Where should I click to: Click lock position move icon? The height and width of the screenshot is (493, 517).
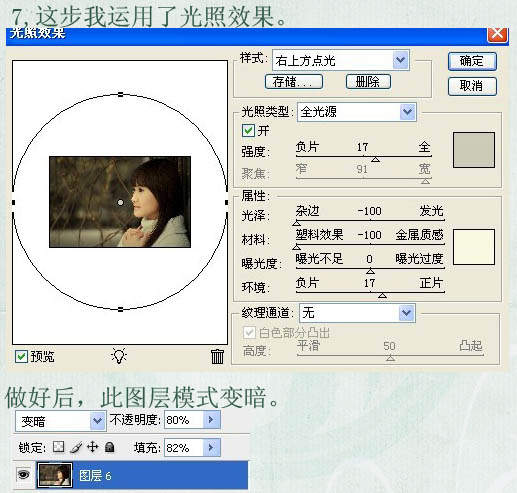(x=92, y=447)
